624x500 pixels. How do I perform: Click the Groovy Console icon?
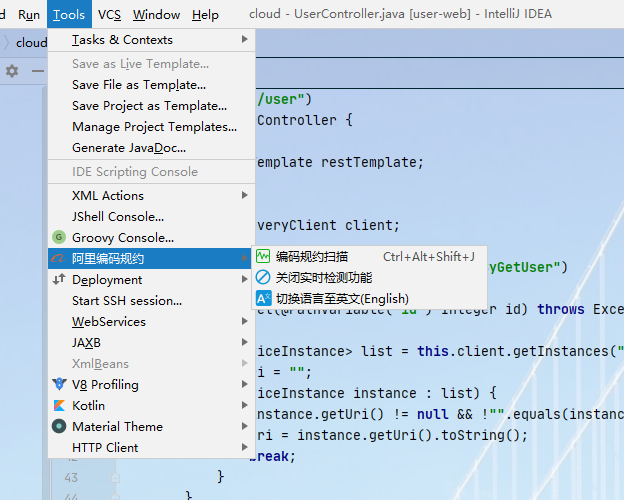(x=59, y=238)
